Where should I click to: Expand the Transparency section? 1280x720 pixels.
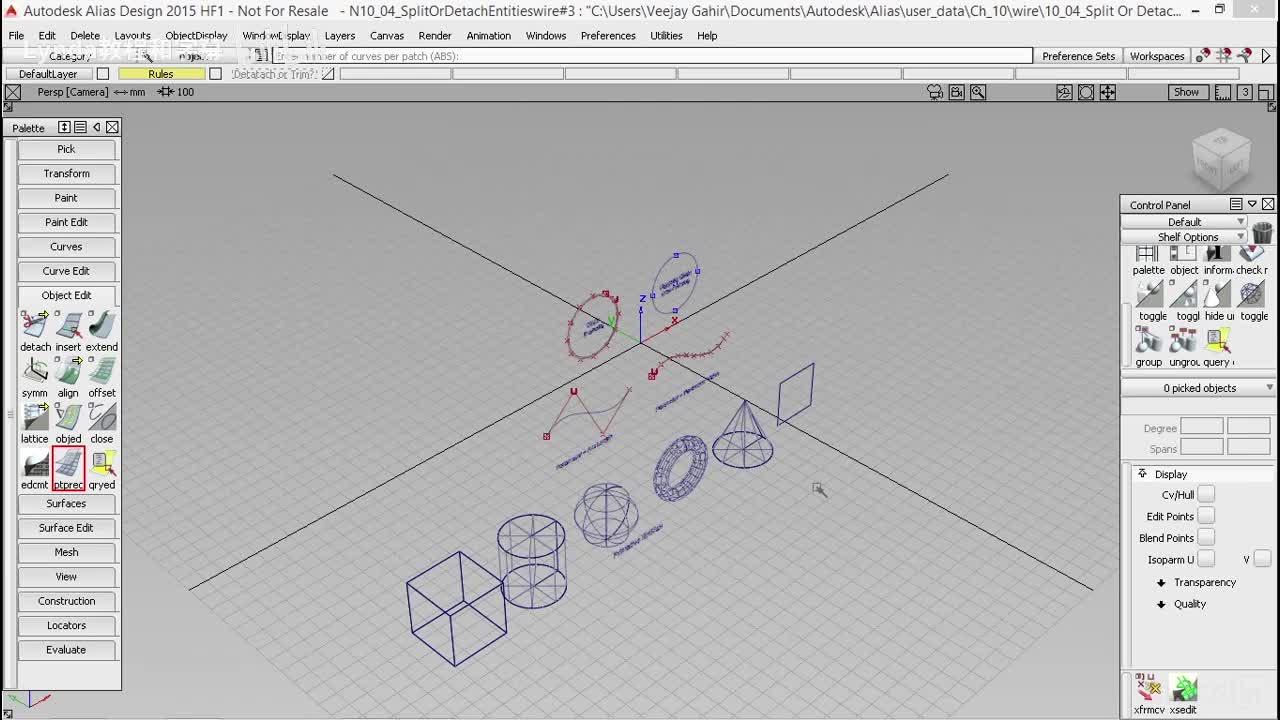(x=1161, y=582)
